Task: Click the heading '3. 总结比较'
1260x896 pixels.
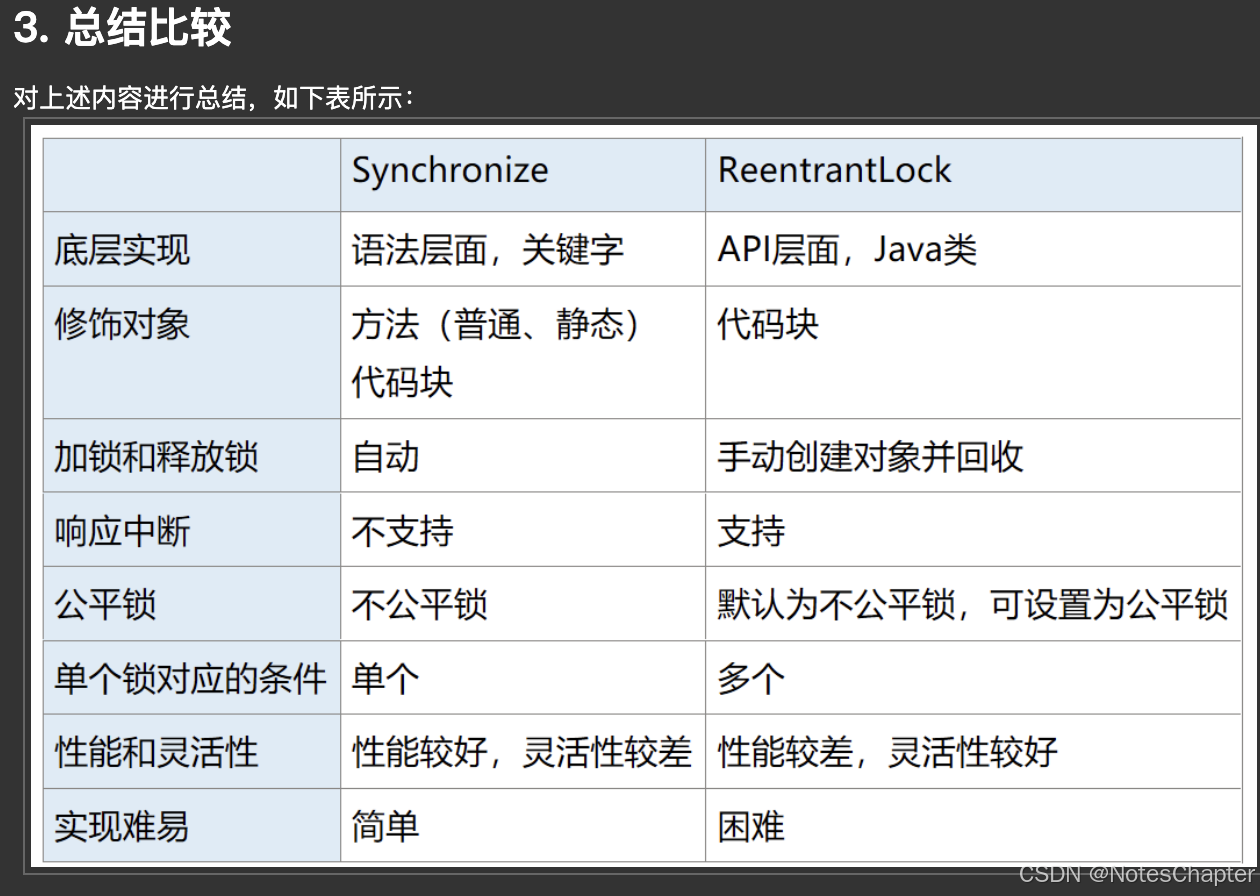Action: tap(122, 28)
